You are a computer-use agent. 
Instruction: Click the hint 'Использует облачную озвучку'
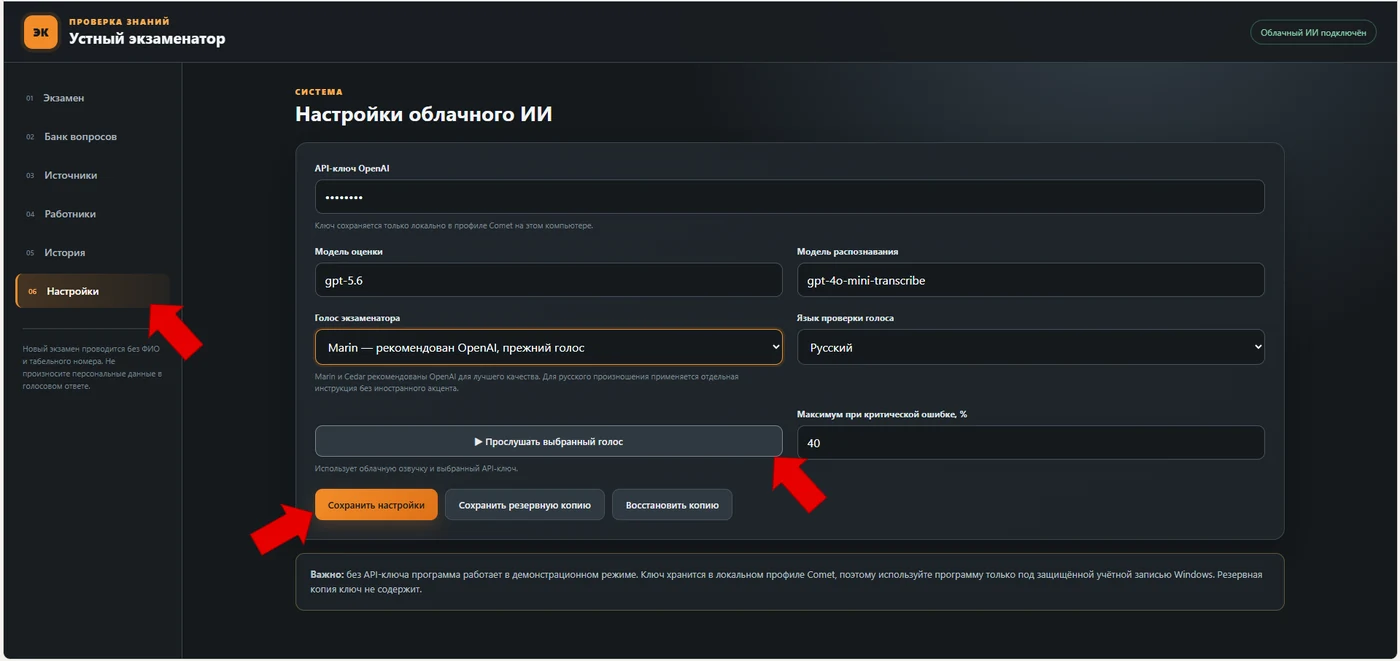click(416, 468)
